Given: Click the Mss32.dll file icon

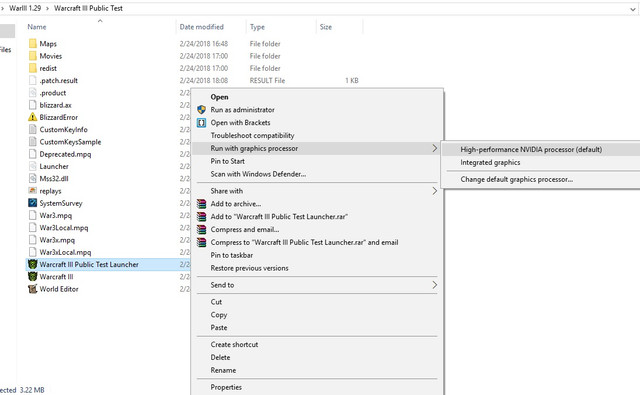Looking at the screenshot, I should [33, 178].
